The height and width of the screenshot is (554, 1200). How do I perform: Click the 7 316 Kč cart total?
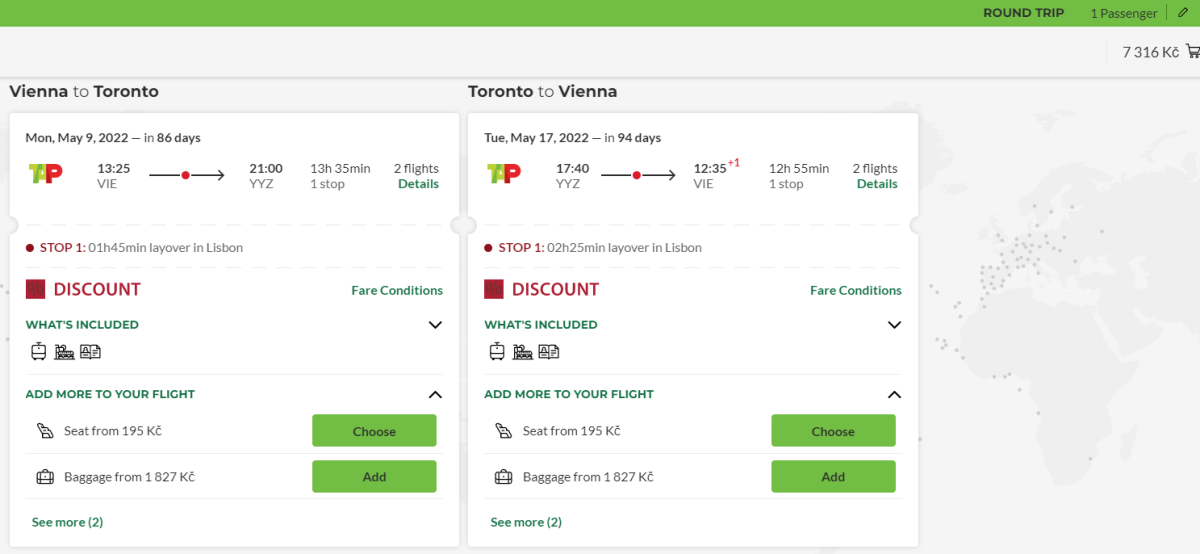point(1150,52)
